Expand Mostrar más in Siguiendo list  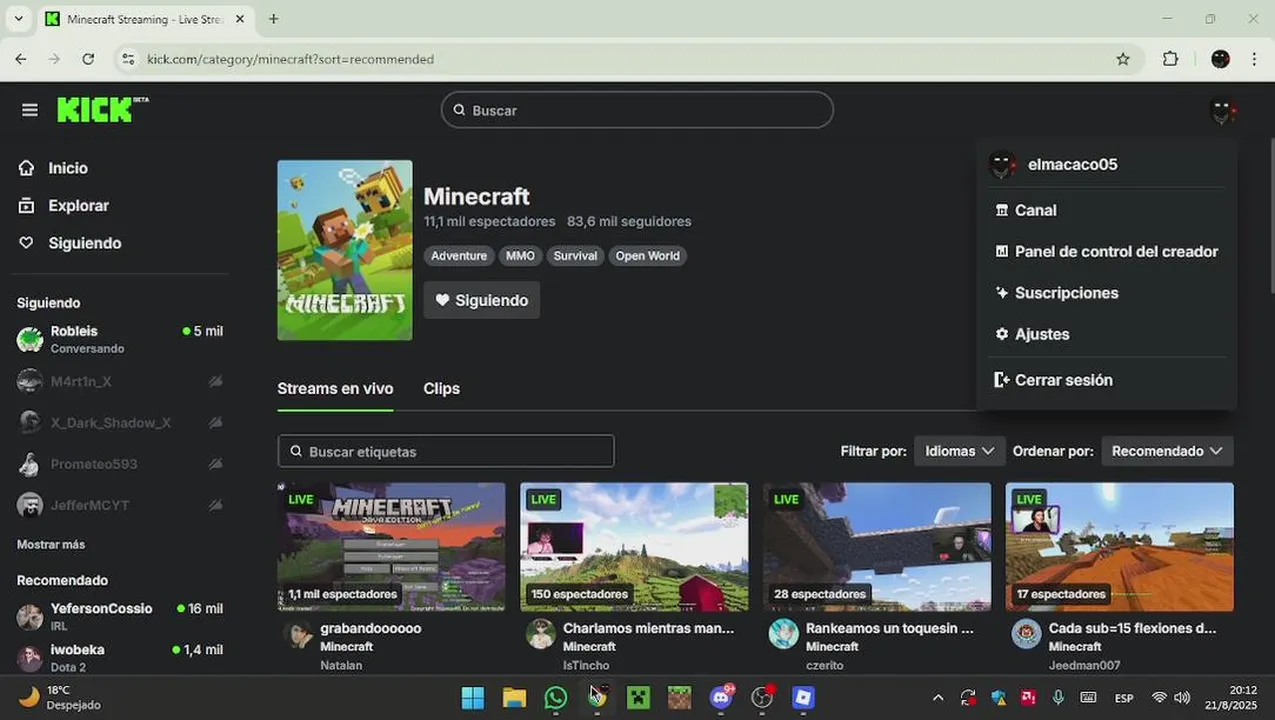click(51, 544)
